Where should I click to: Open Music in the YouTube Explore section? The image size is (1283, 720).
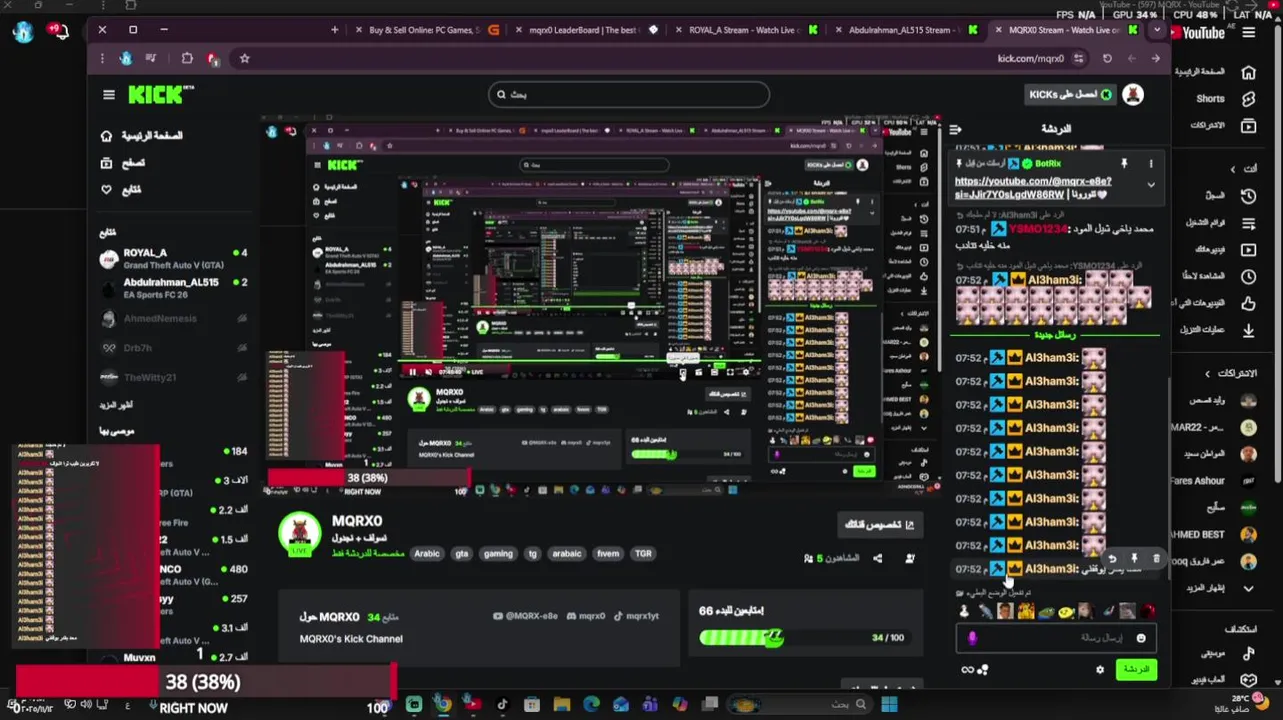(x=1226, y=654)
